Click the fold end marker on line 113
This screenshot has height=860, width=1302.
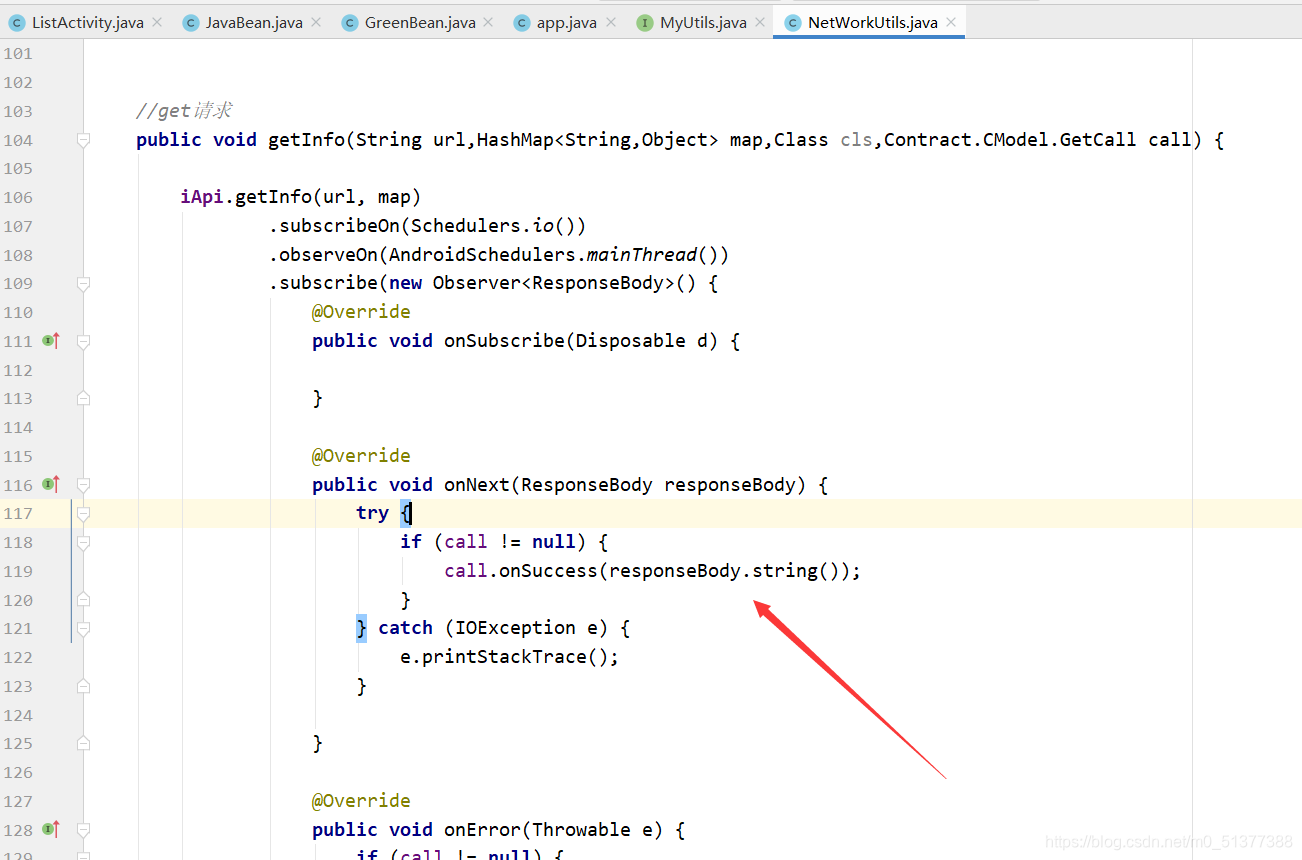pos(84,398)
